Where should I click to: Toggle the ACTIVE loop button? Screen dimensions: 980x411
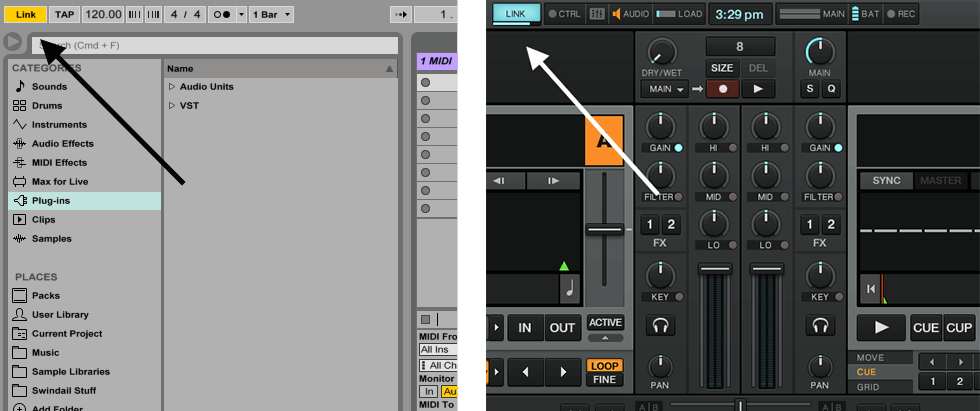coord(605,322)
